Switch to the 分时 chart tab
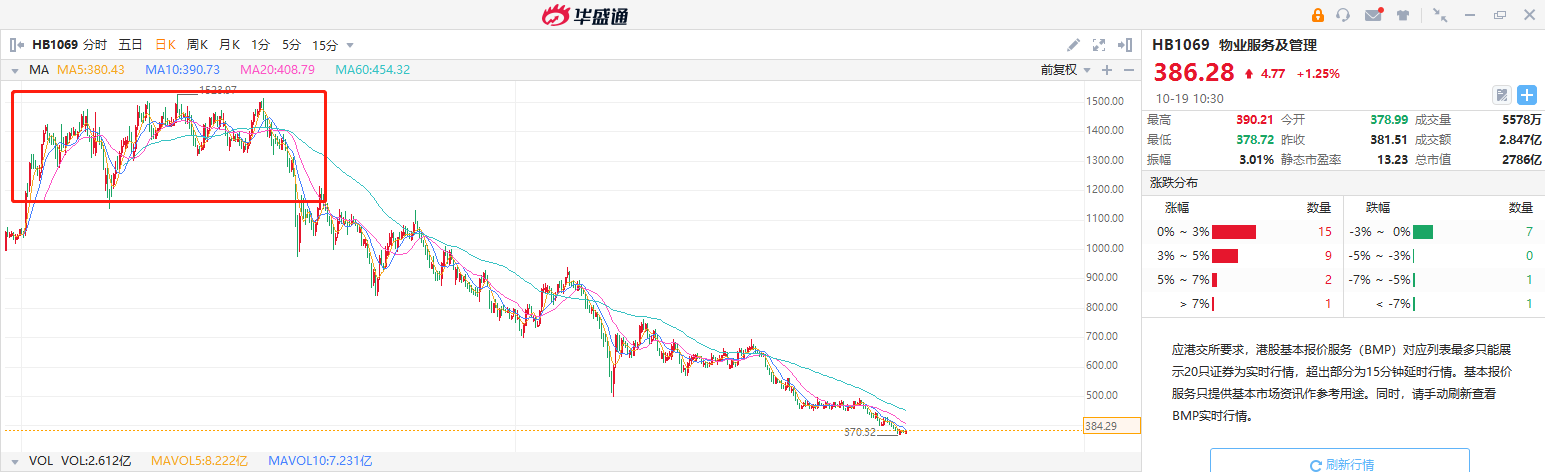This screenshot has width=1545, height=472. [95, 44]
